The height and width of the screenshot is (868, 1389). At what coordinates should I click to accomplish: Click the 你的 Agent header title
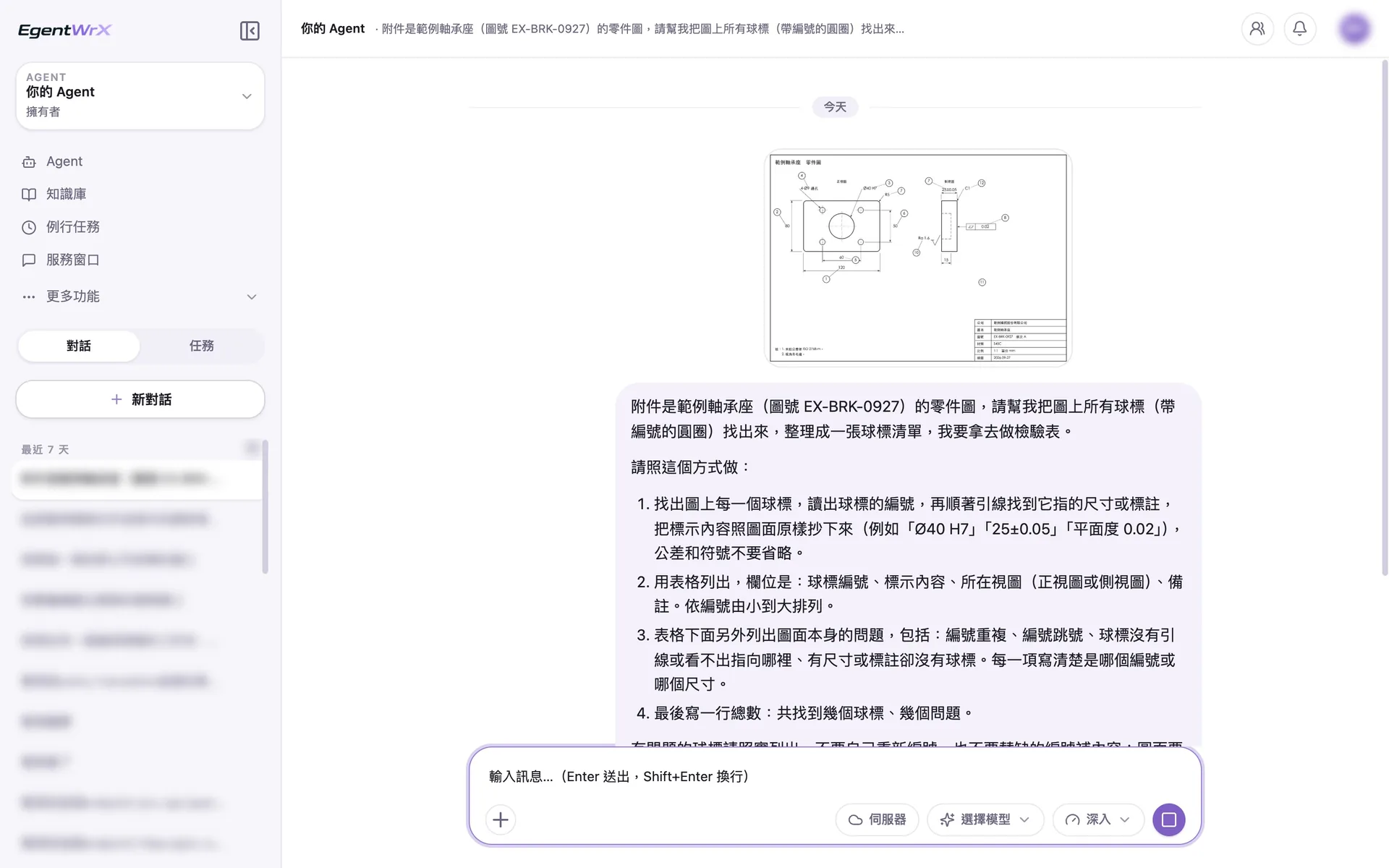333,29
